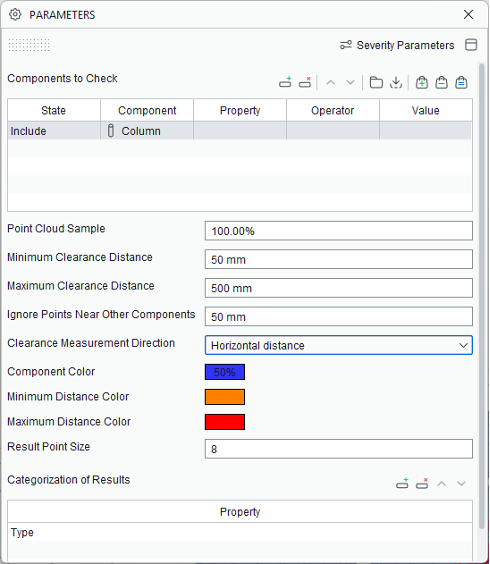Click the Minimum Clearance Distance field
The image size is (490, 564).
339,259
